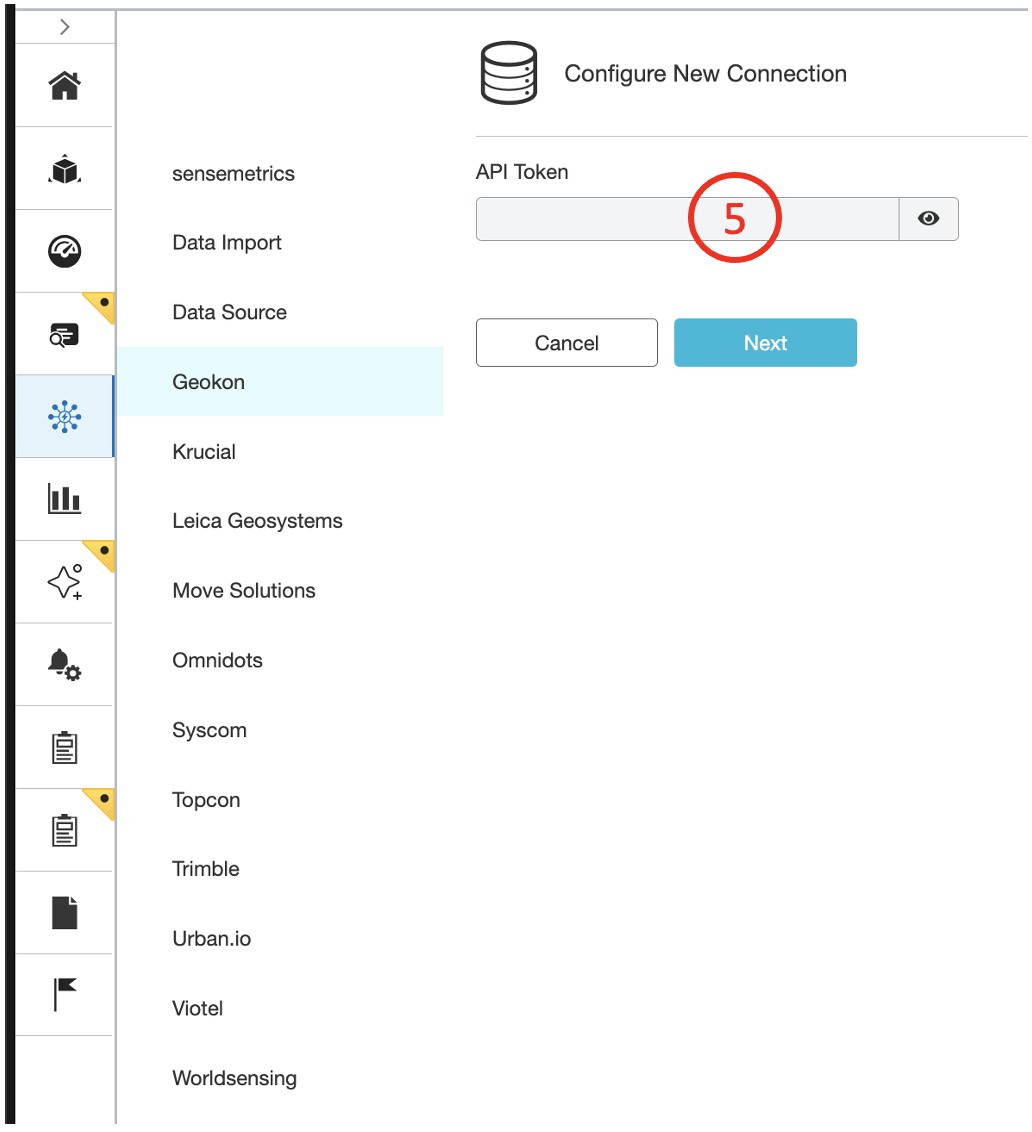The height and width of the screenshot is (1132, 1032).
Task: Click the search cards sidebar icon
Action: [x=65, y=335]
